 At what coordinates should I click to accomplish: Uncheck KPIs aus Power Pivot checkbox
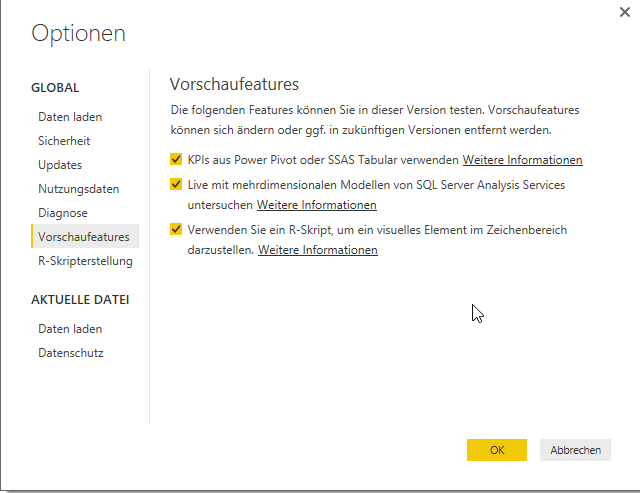click(176, 159)
